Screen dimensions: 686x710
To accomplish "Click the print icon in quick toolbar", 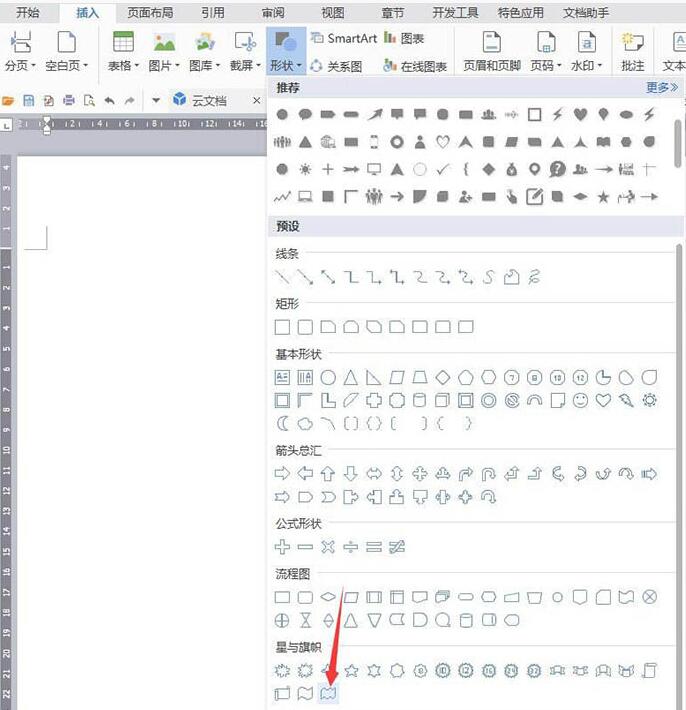I will 69,101.
